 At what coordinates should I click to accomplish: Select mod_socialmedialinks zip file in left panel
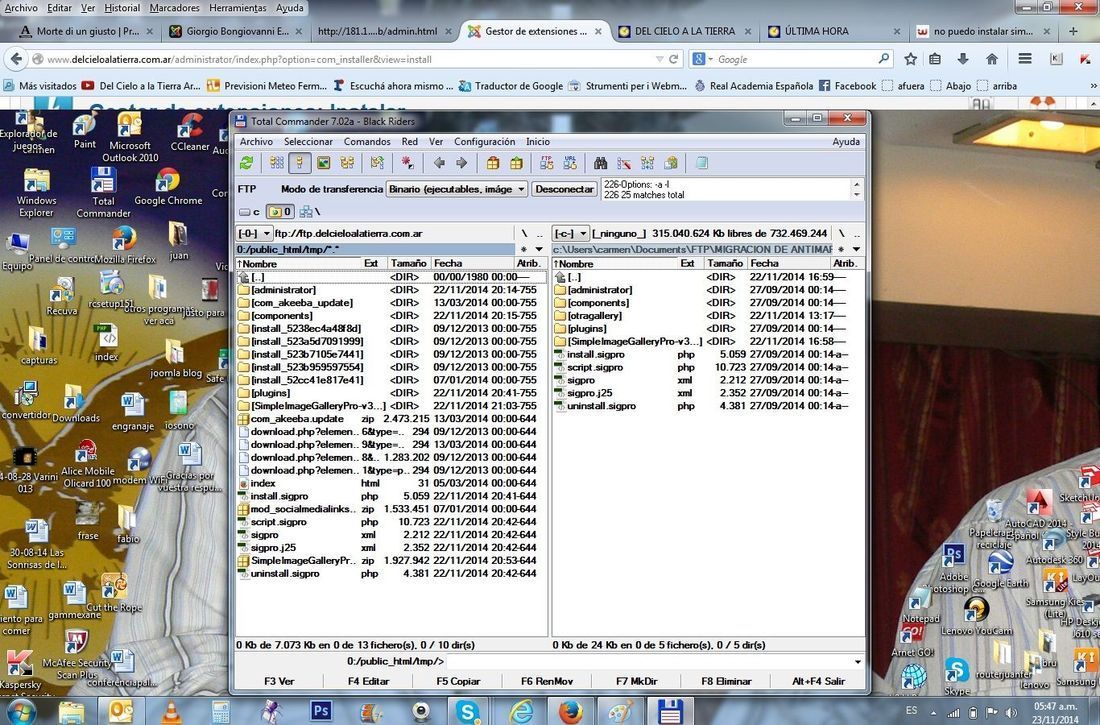click(304, 509)
